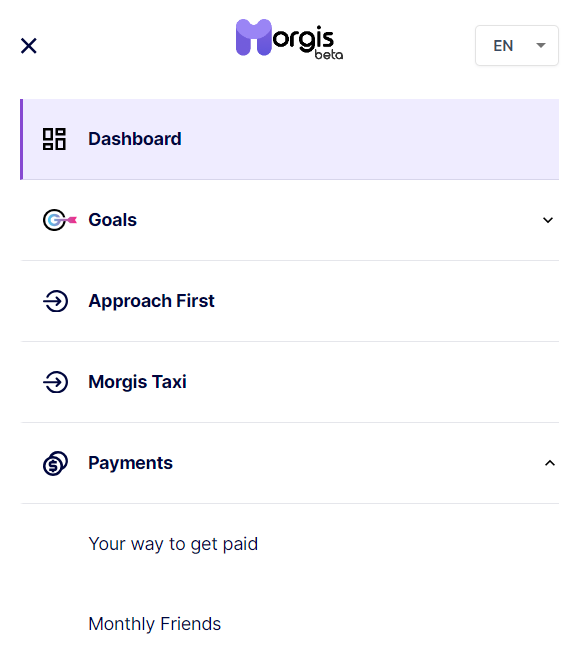Open the Monthly Friends link
Screen dimensions: 576x660
(155, 624)
